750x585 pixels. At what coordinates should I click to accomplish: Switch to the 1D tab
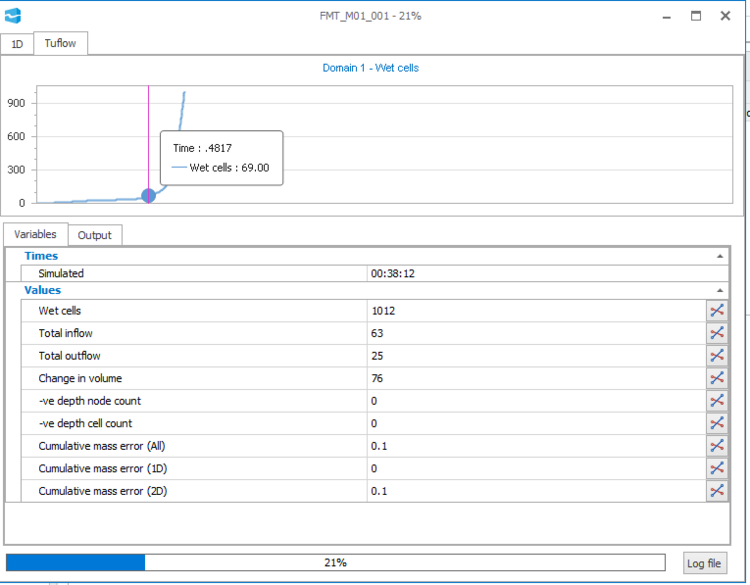[x=17, y=43]
